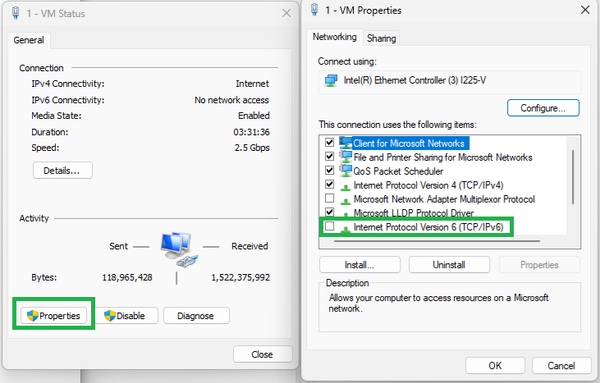Click the VM Status title bar network icon
Screen dimensions: 600x383
click(16, 13)
